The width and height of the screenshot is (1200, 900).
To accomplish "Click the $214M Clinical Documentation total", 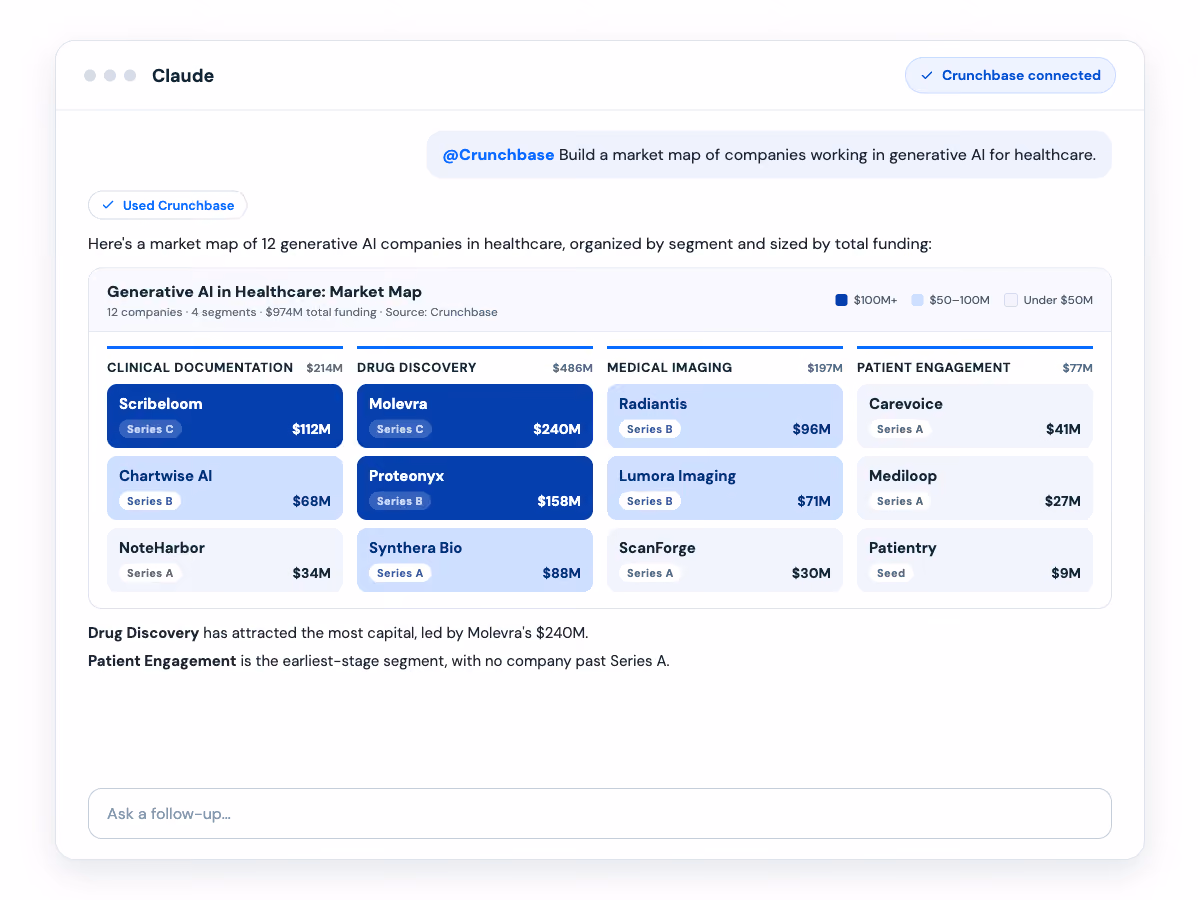I will pos(325,368).
